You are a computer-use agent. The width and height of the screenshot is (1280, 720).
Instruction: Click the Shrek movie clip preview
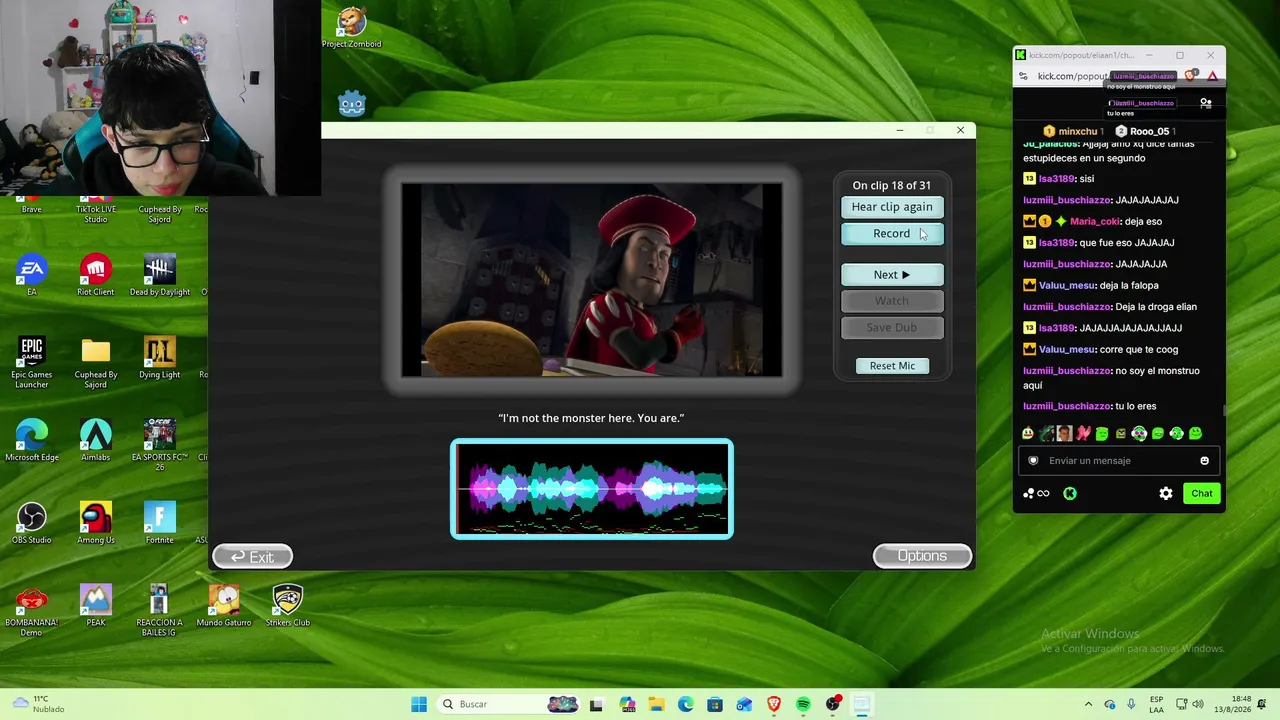[x=592, y=280]
